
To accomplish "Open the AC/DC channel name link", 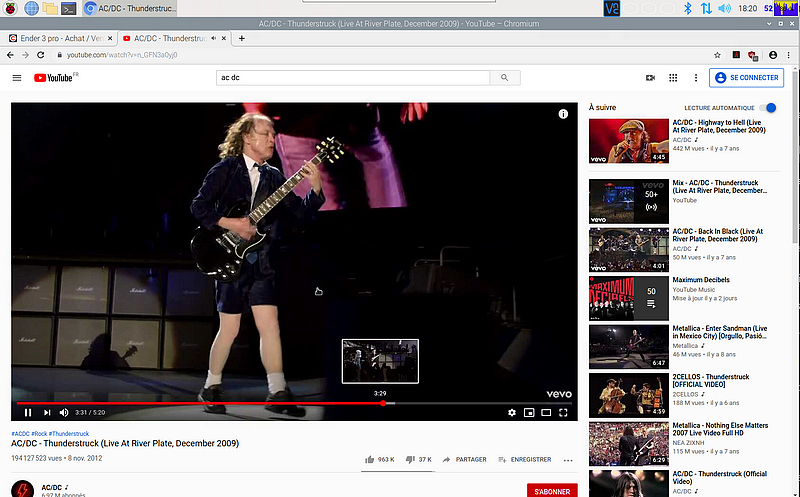I will pos(52,487).
